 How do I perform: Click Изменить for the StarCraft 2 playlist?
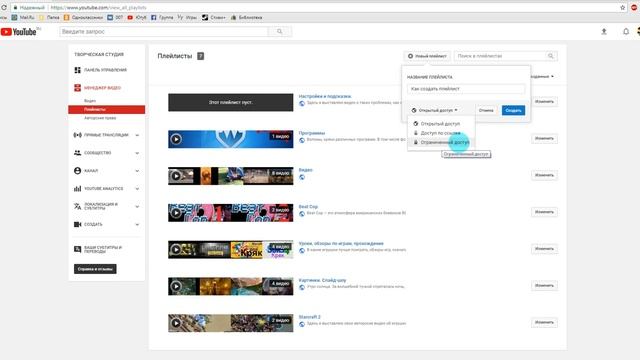[544, 322]
